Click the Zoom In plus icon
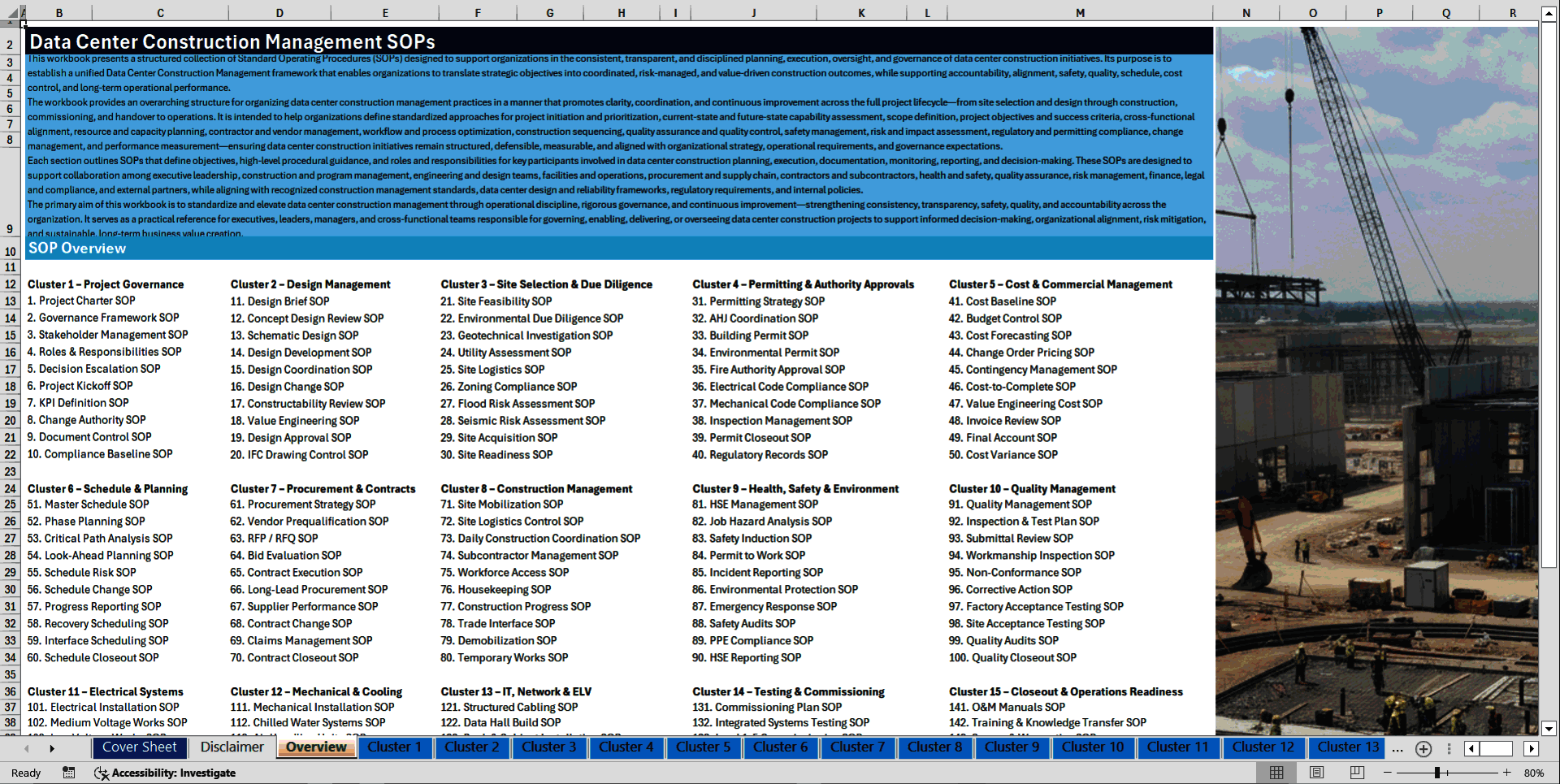 (1506, 772)
